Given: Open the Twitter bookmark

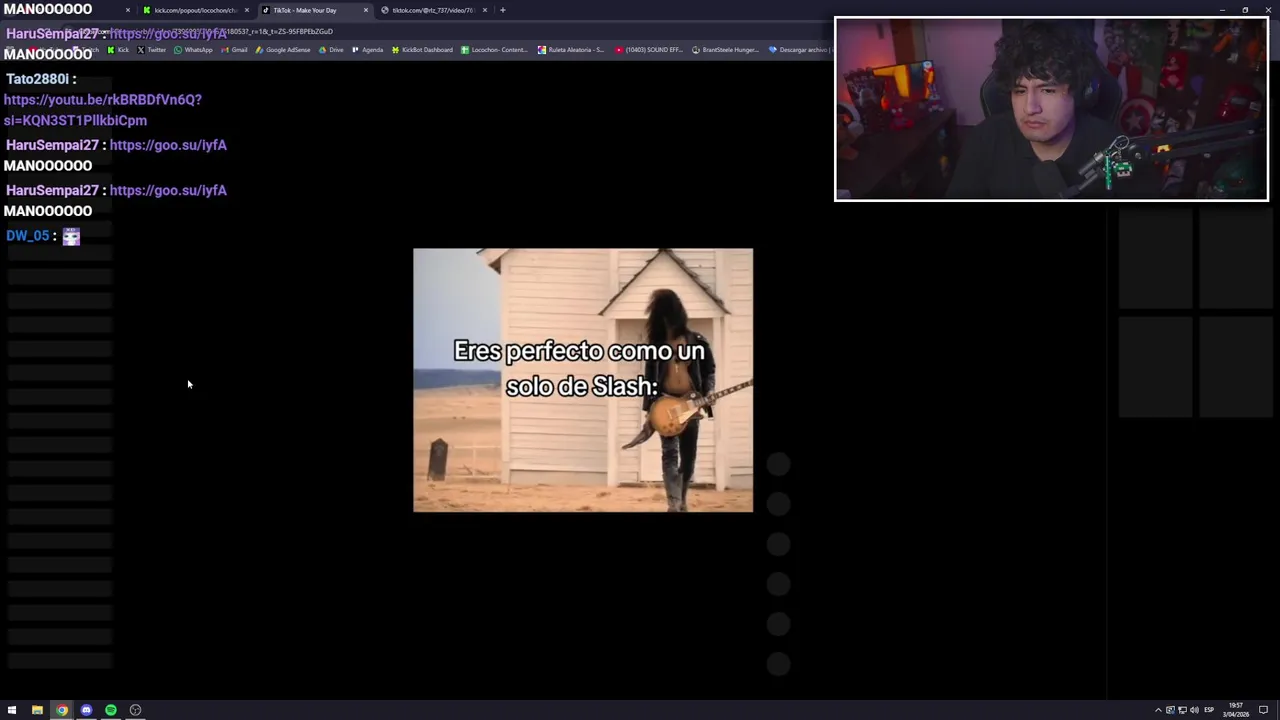Looking at the screenshot, I should pos(154,50).
